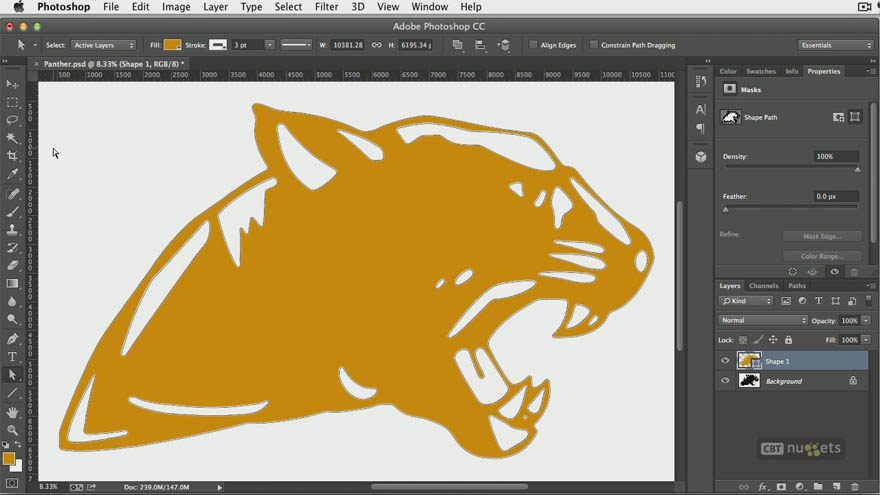Link width and height values

point(377,45)
